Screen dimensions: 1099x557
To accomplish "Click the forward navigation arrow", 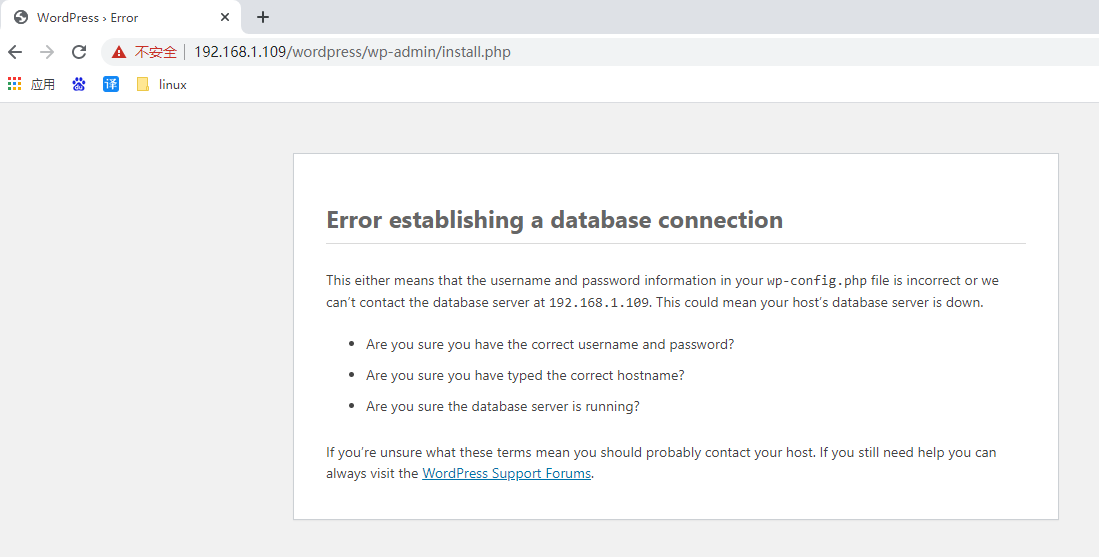I will coord(47,52).
